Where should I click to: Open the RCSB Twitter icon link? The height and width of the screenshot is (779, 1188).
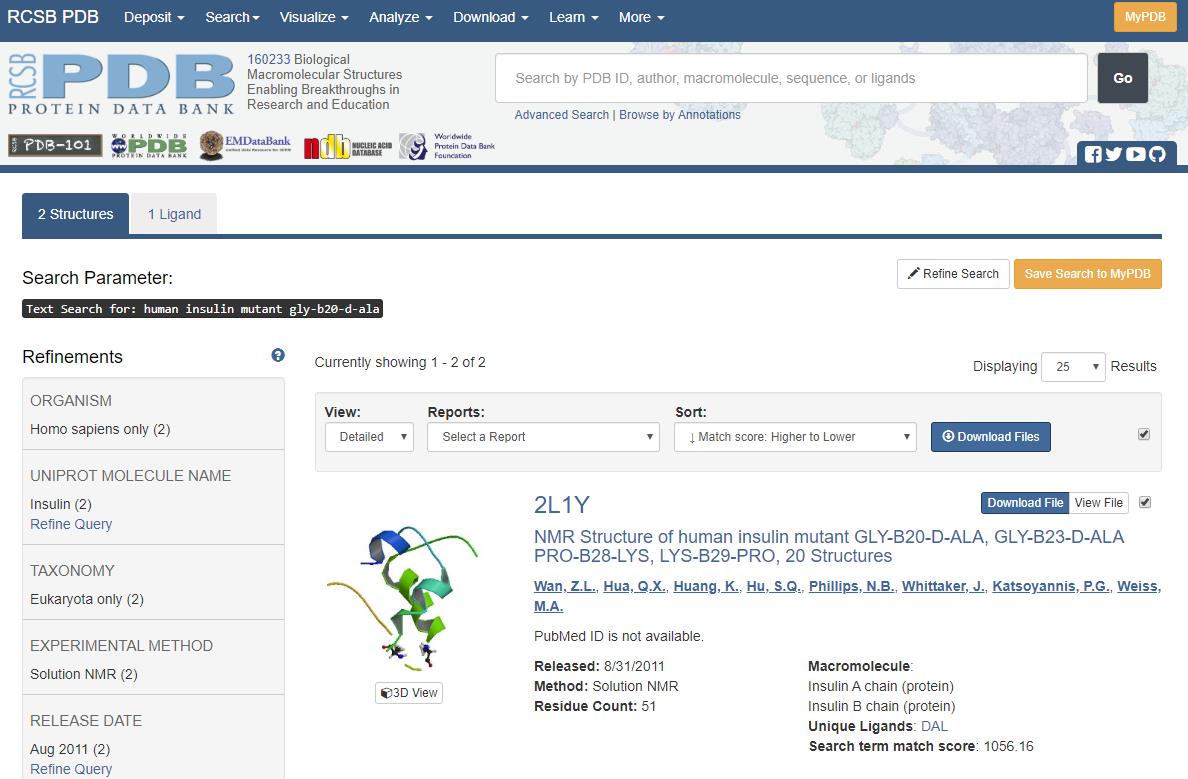pos(1114,154)
